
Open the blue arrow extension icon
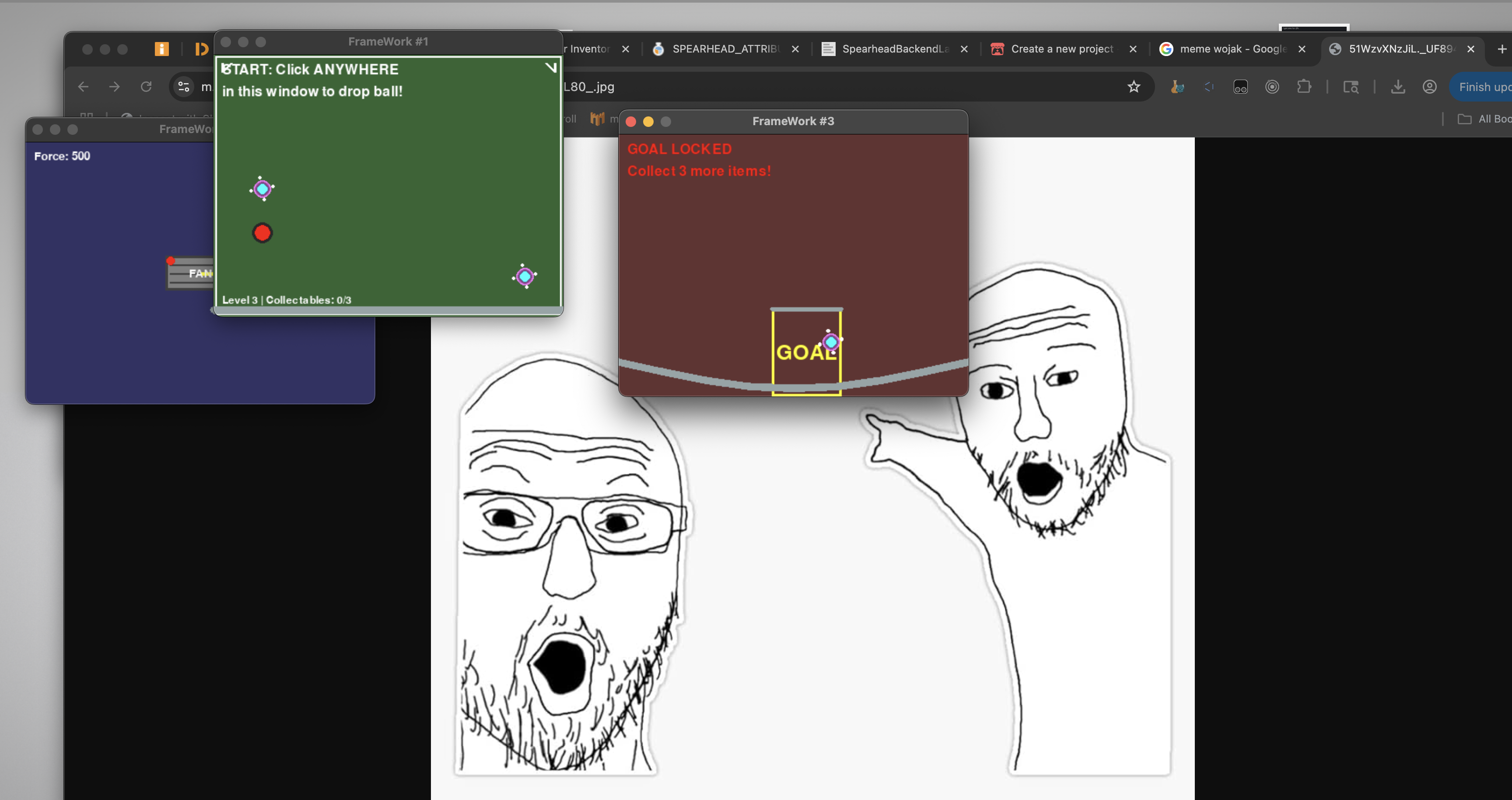(x=1208, y=87)
